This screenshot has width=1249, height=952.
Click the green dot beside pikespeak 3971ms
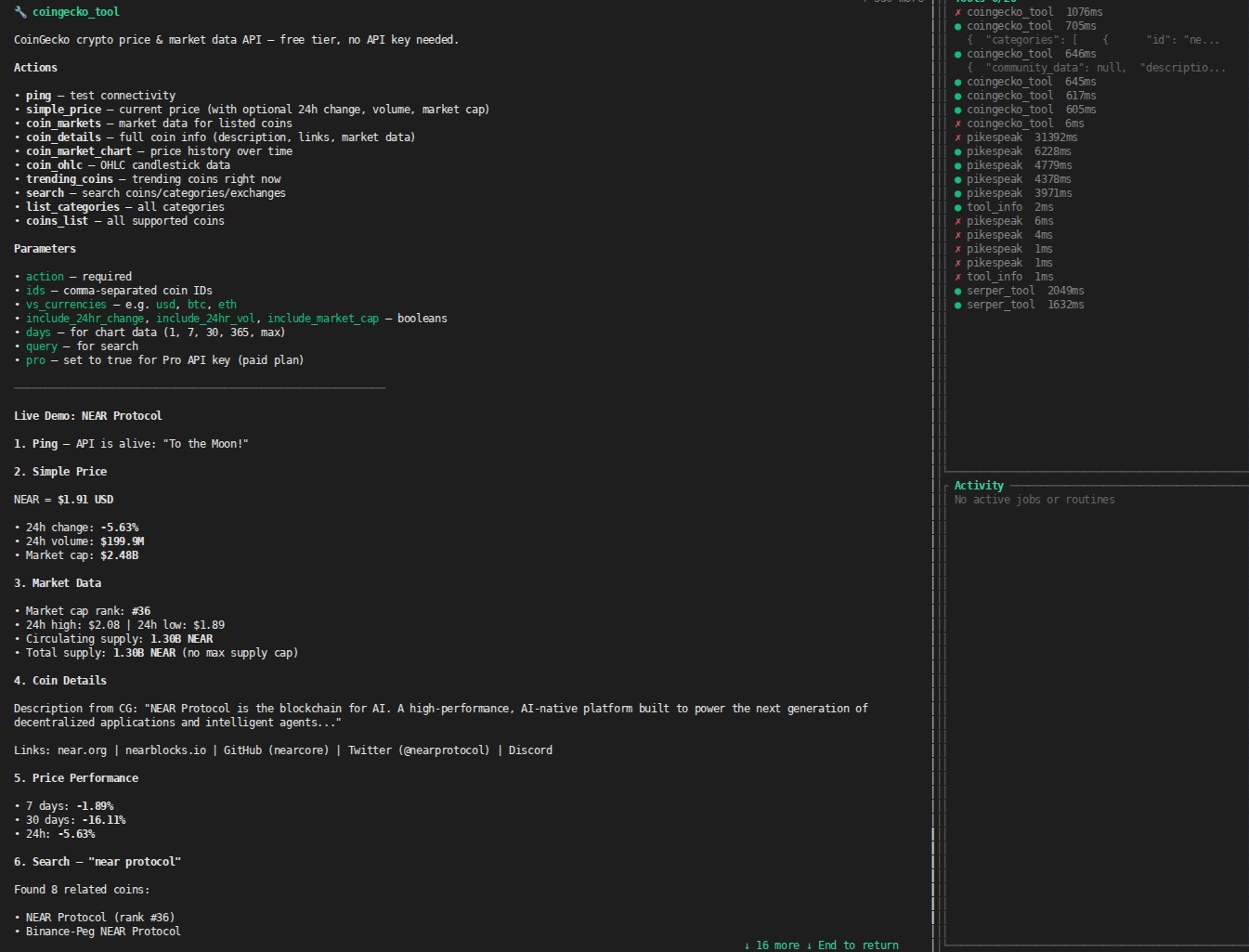(x=957, y=193)
